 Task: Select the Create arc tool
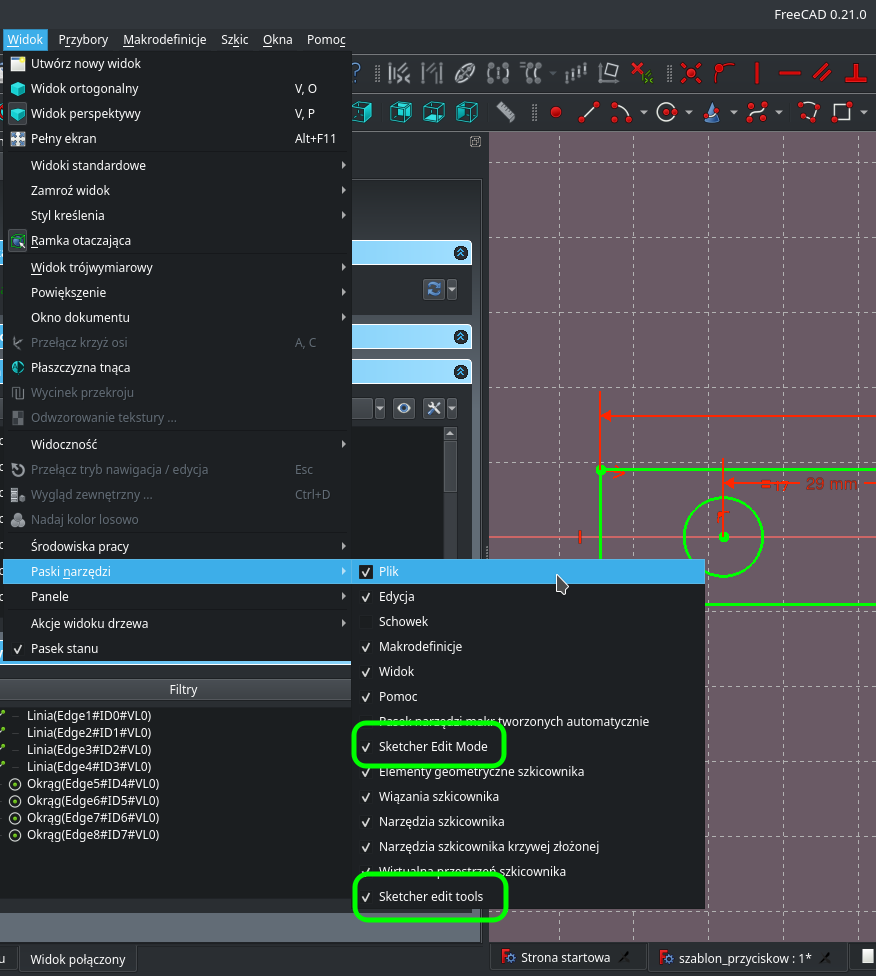(620, 112)
